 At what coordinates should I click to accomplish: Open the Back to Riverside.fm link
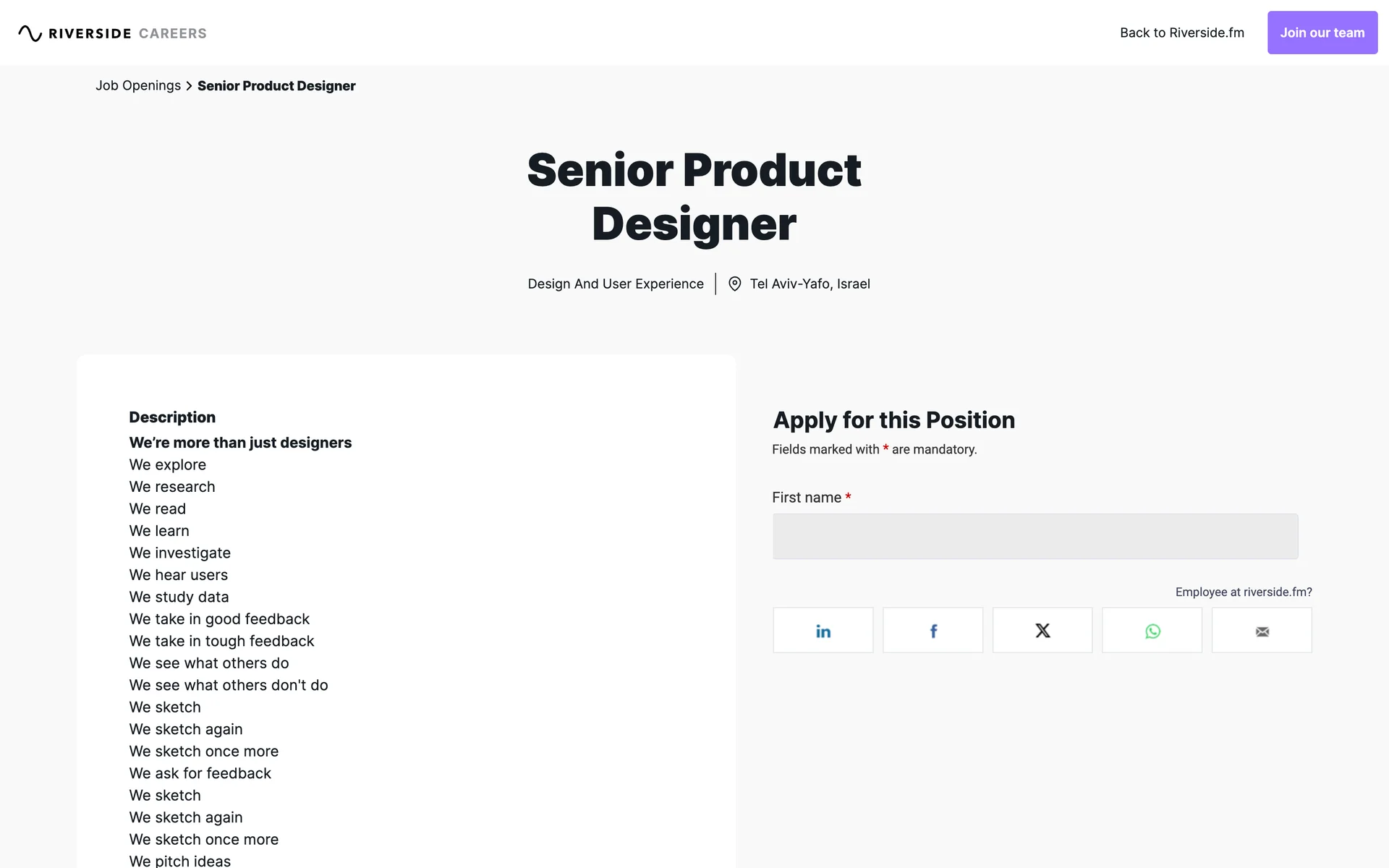1181,33
